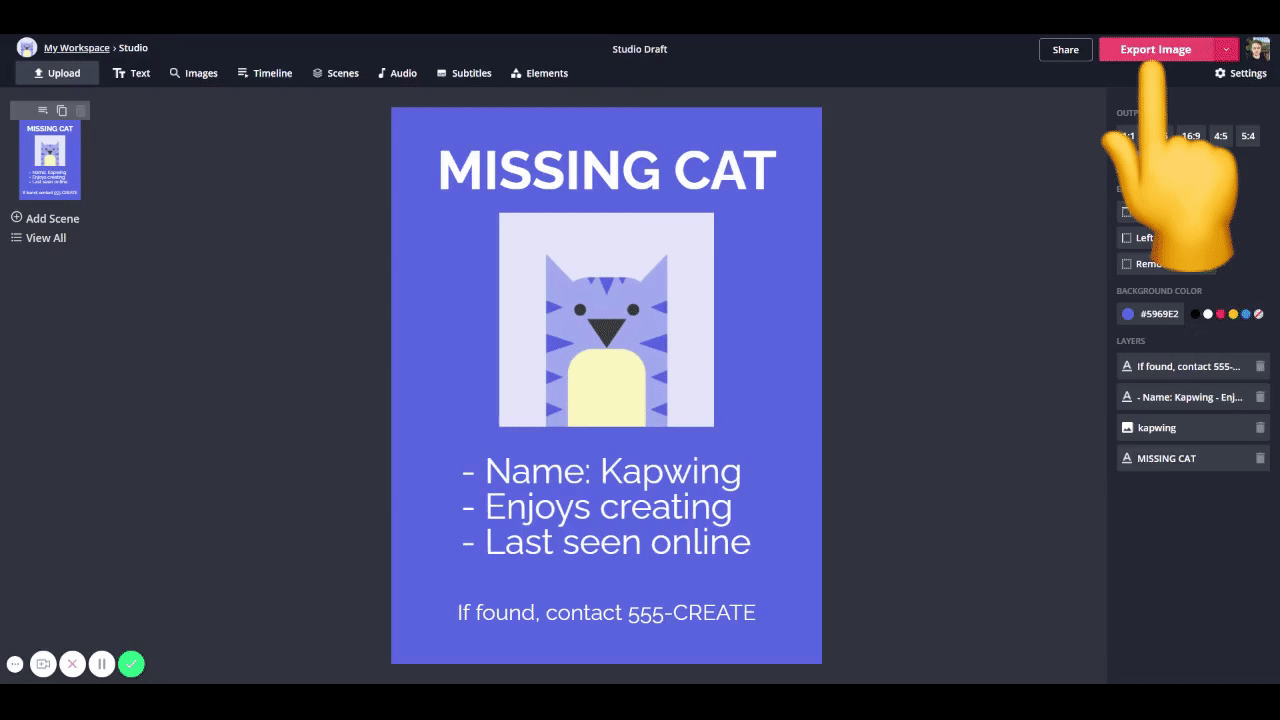This screenshot has width=1280, height=720.
Task: Open Settings with the gear icon
Action: click(x=1240, y=73)
